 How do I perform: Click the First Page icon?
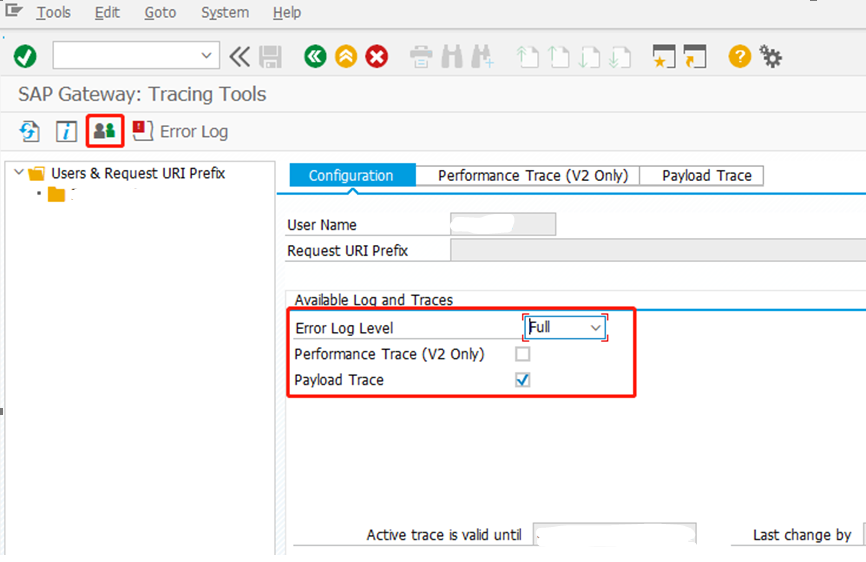[527, 57]
